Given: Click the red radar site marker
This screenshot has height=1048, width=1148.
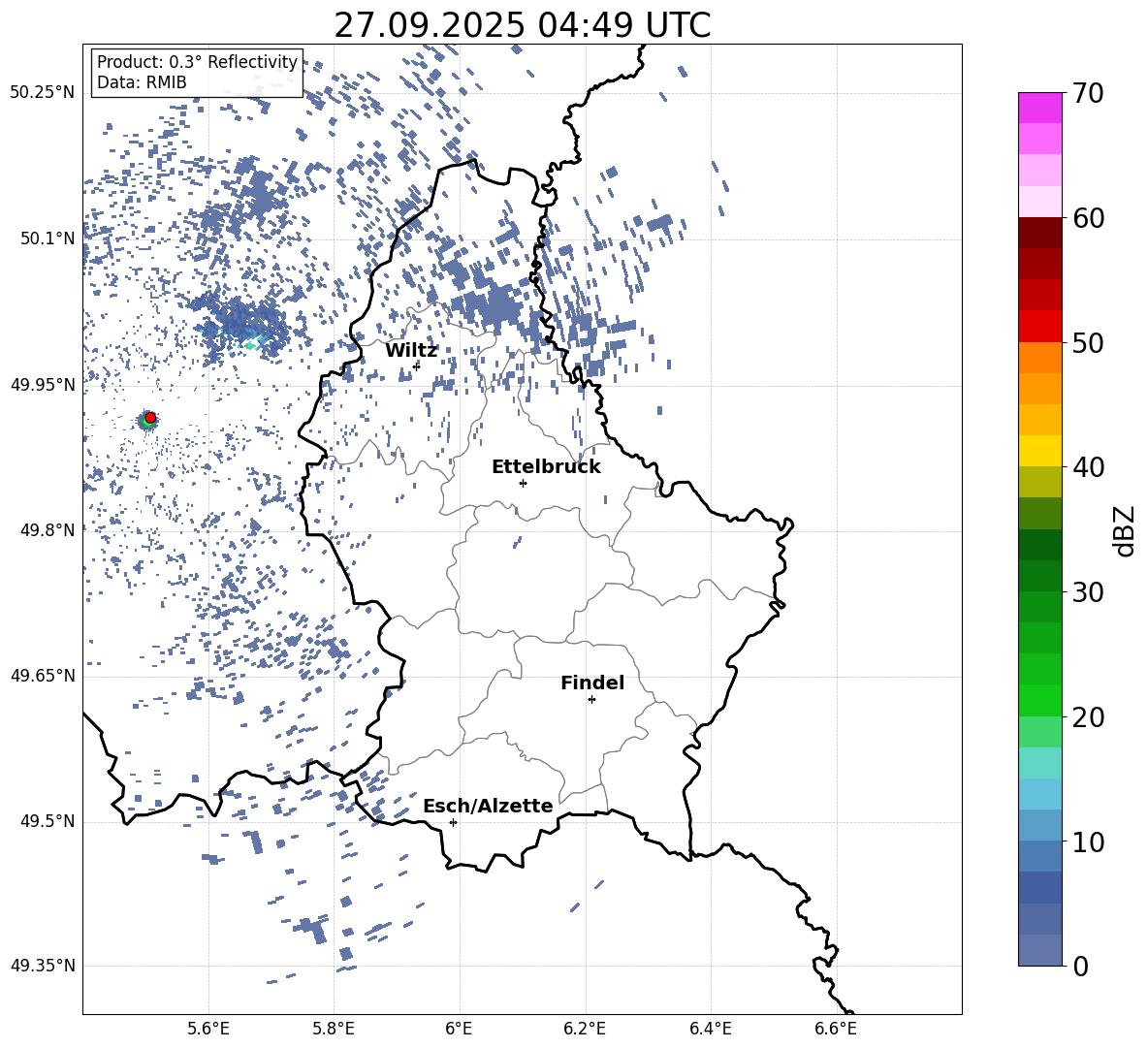Looking at the screenshot, I should 150,417.
